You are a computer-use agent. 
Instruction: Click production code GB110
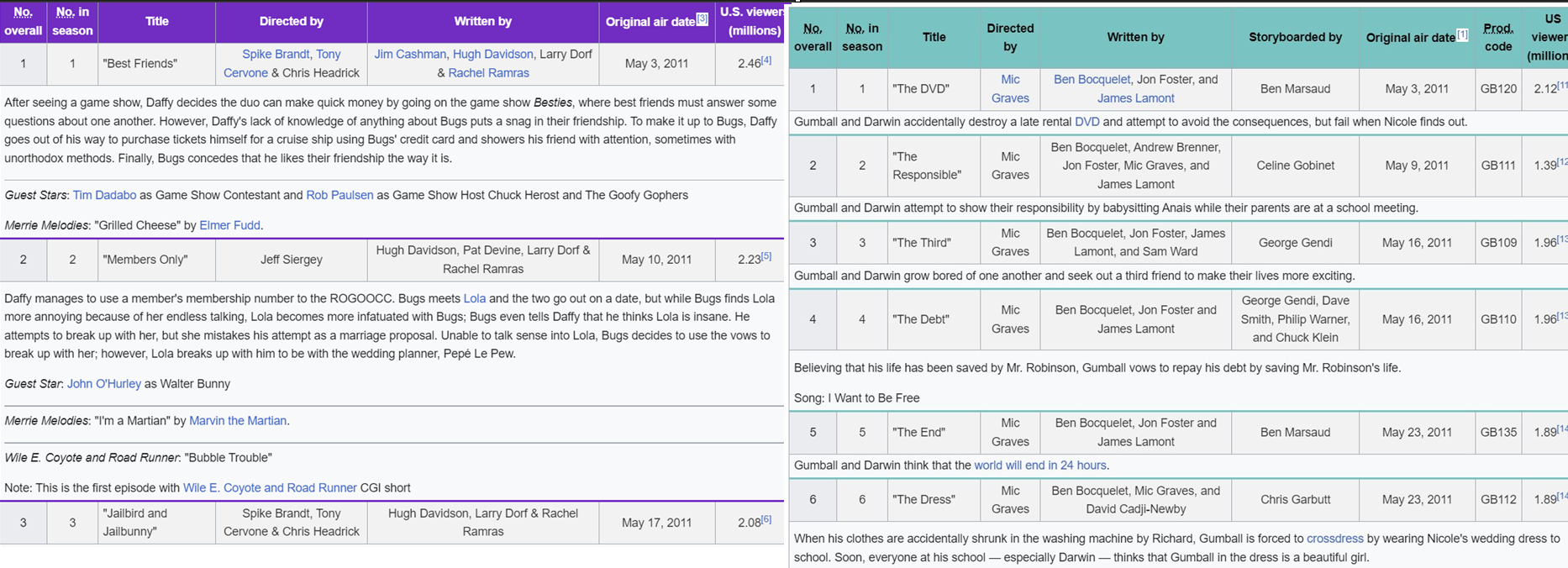[x=1498, y=319]
